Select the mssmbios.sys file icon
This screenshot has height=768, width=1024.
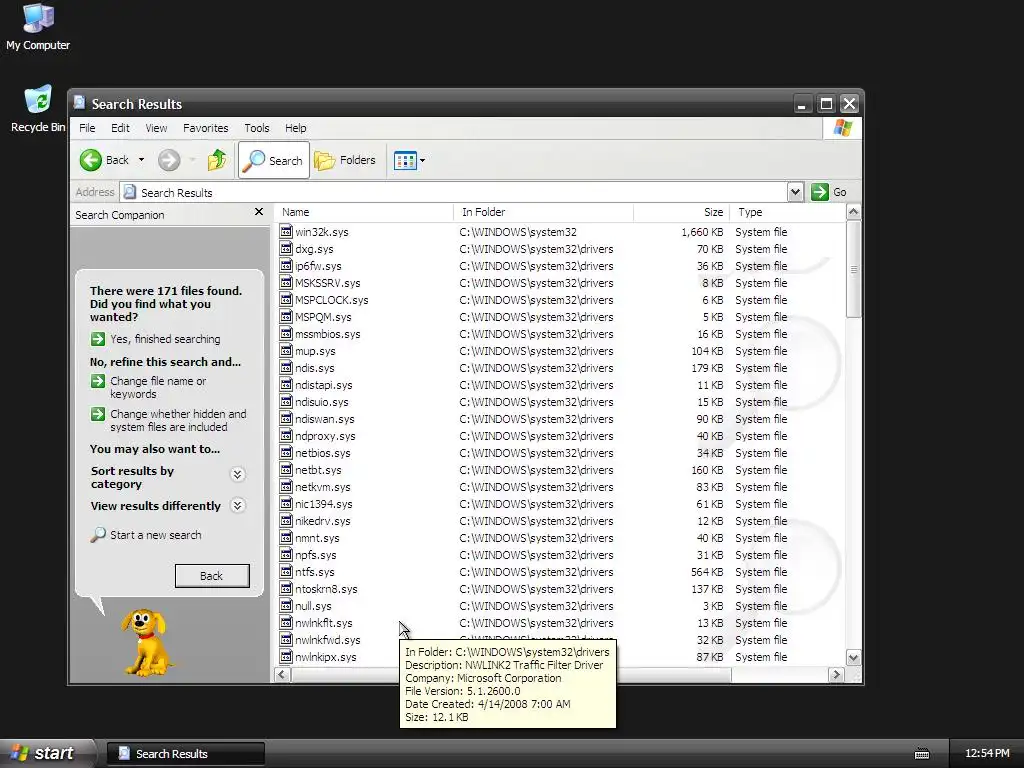(x=285, y=333)
